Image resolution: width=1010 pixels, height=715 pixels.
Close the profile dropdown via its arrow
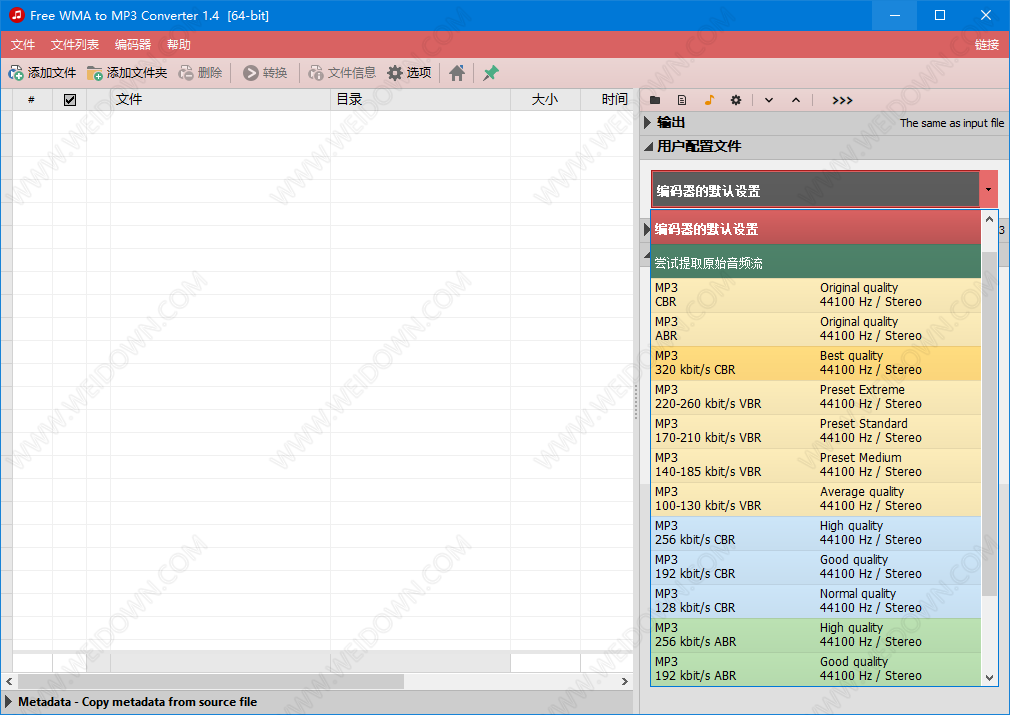pyautogui.click(x=988, y=189)
